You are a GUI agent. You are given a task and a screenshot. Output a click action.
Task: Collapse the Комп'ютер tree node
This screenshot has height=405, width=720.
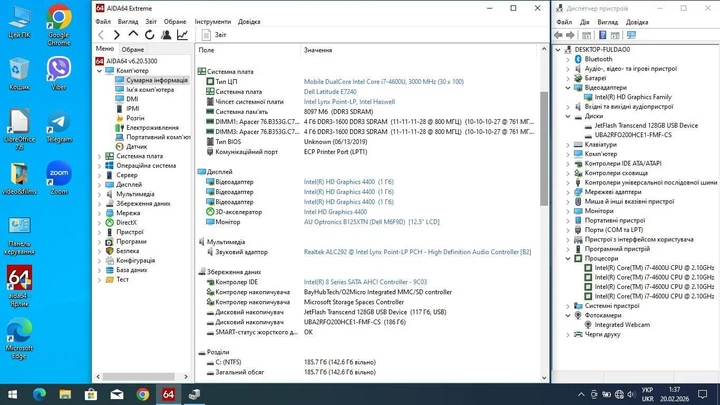pyautogui.click(x=99, y=71)
